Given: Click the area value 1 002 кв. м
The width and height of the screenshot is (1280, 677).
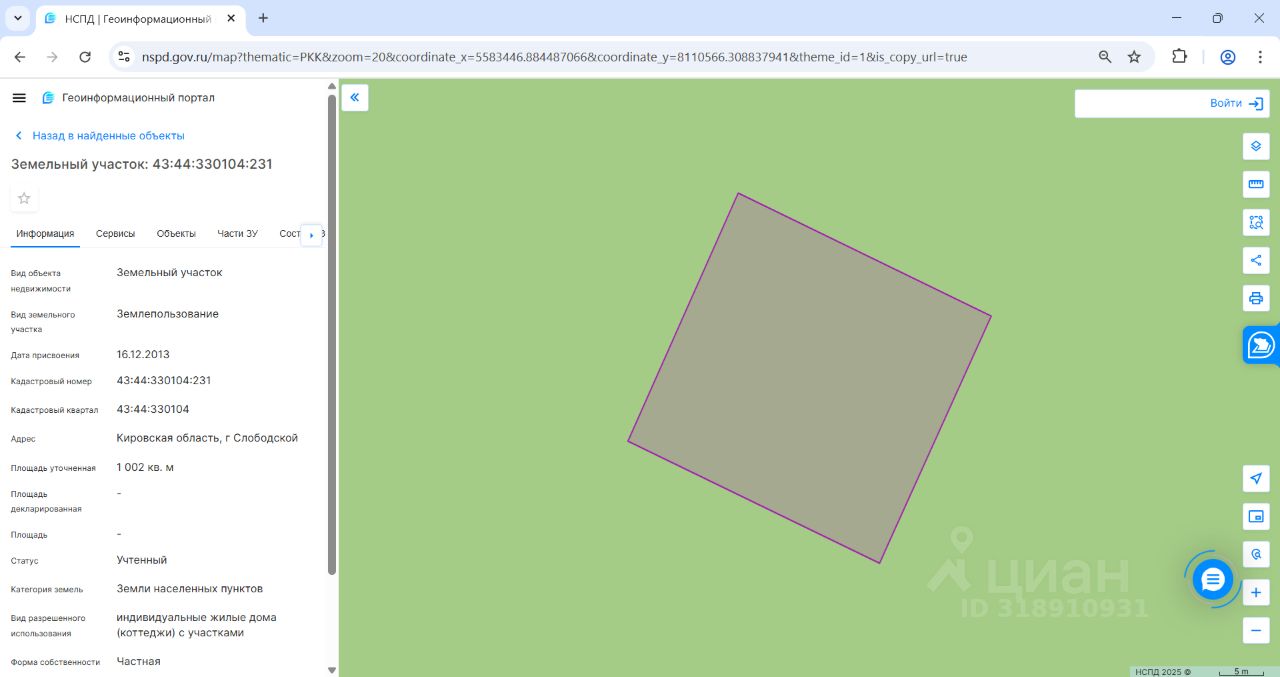Looking at the screenshot, I should [x=145, y=467].
